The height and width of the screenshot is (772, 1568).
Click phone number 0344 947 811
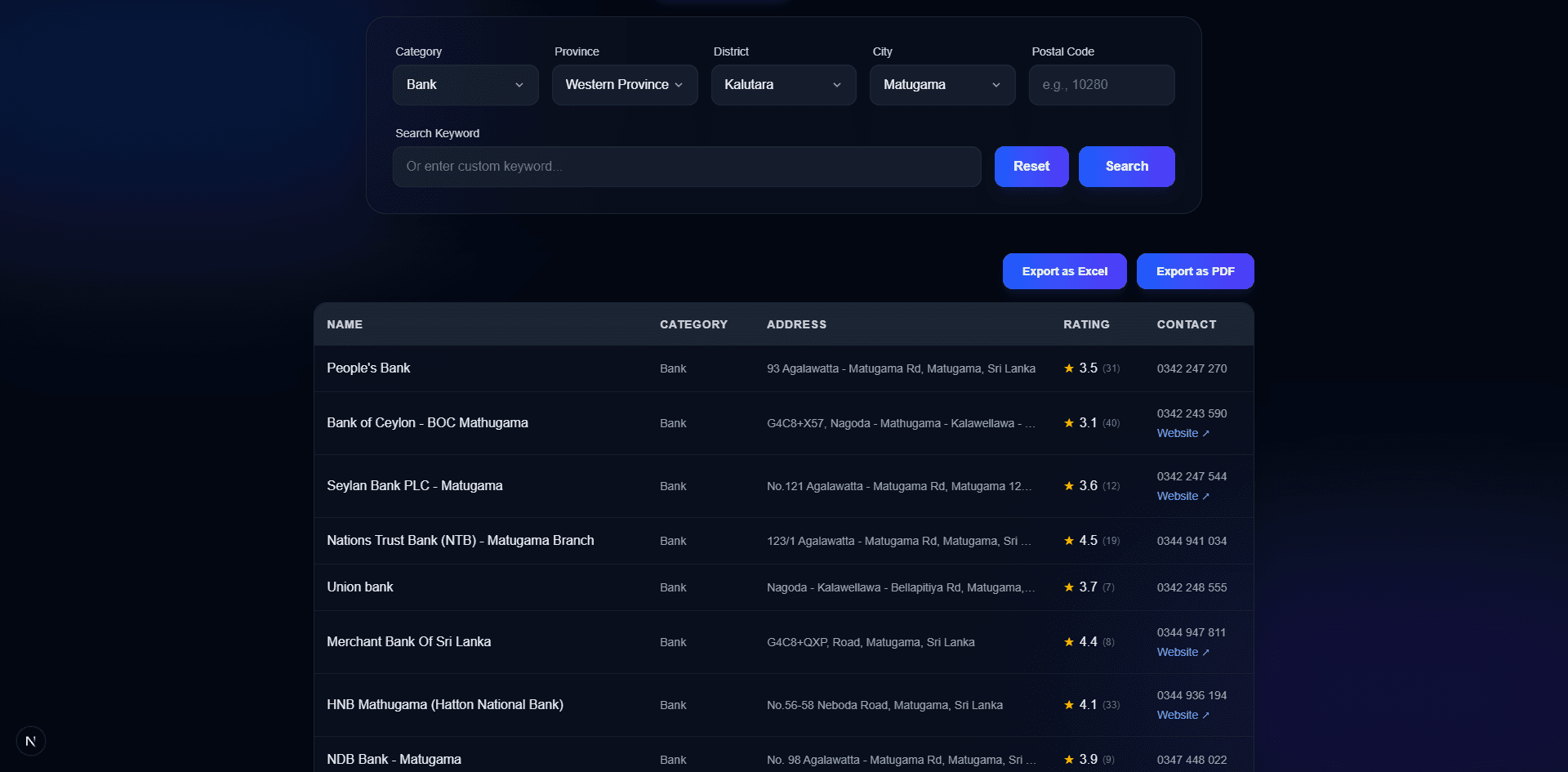pyautogui.click(x=1192, y=632)
